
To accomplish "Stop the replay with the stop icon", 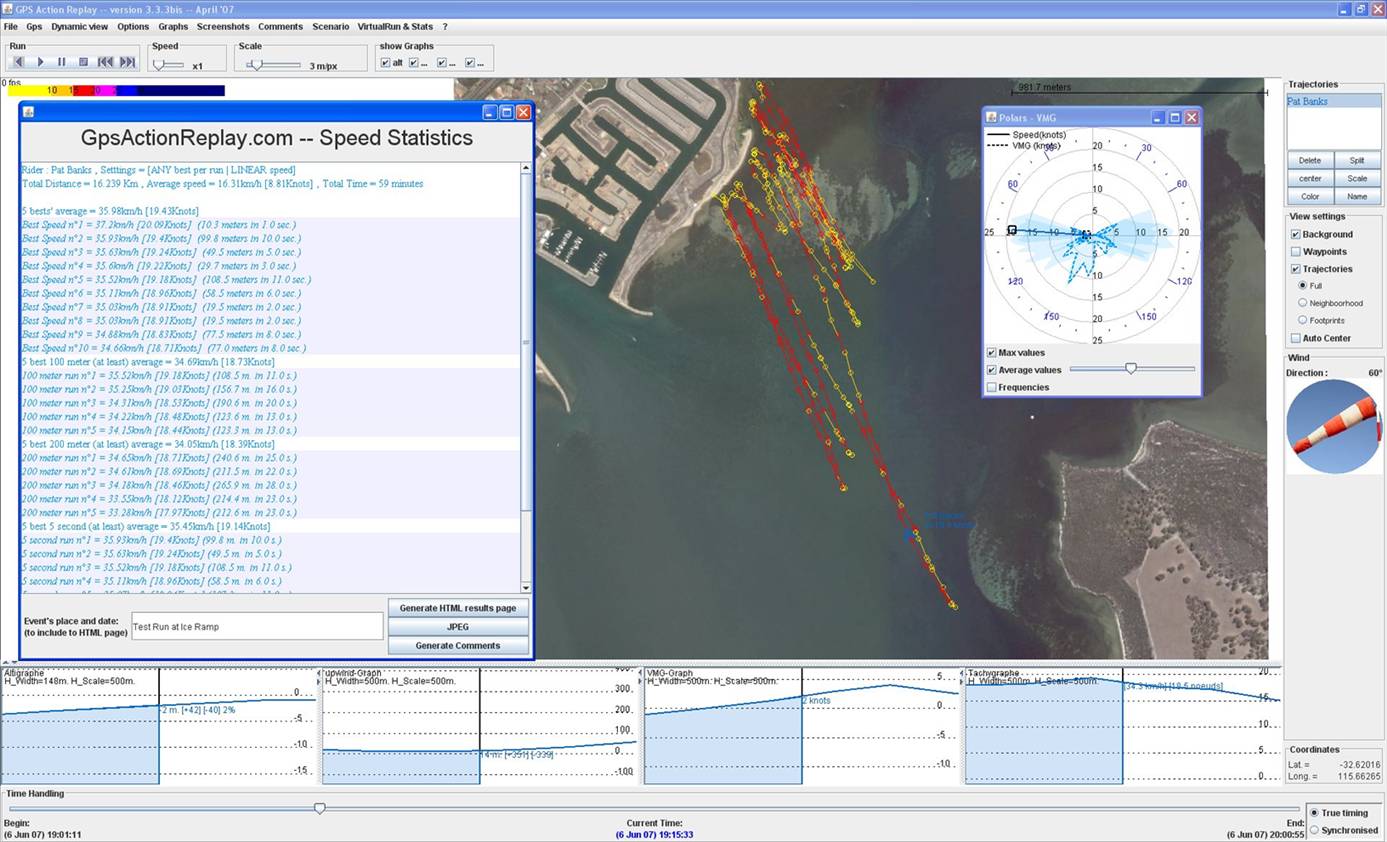I will point(84,62).
